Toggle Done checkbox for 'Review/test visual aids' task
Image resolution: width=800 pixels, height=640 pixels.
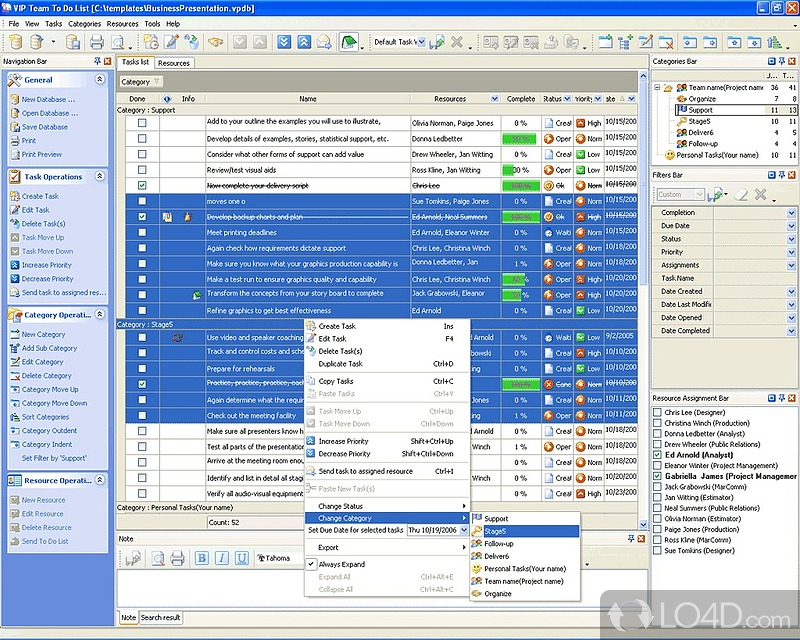(x=142, y=170)
